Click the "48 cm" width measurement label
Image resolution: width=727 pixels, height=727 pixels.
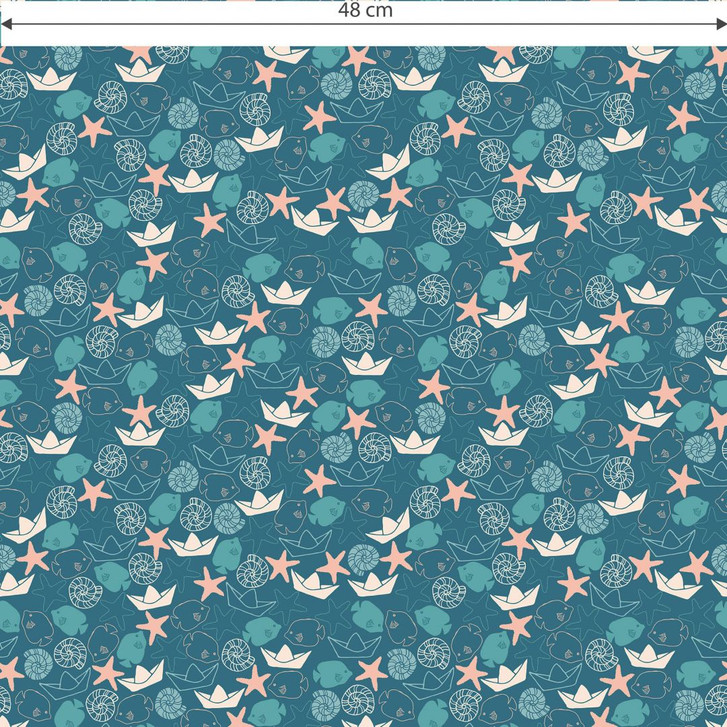click(x=365, y=11)
